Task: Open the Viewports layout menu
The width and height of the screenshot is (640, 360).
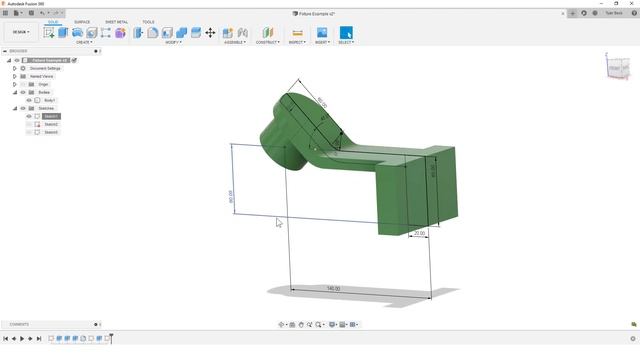Action: (x=353, y=325)
